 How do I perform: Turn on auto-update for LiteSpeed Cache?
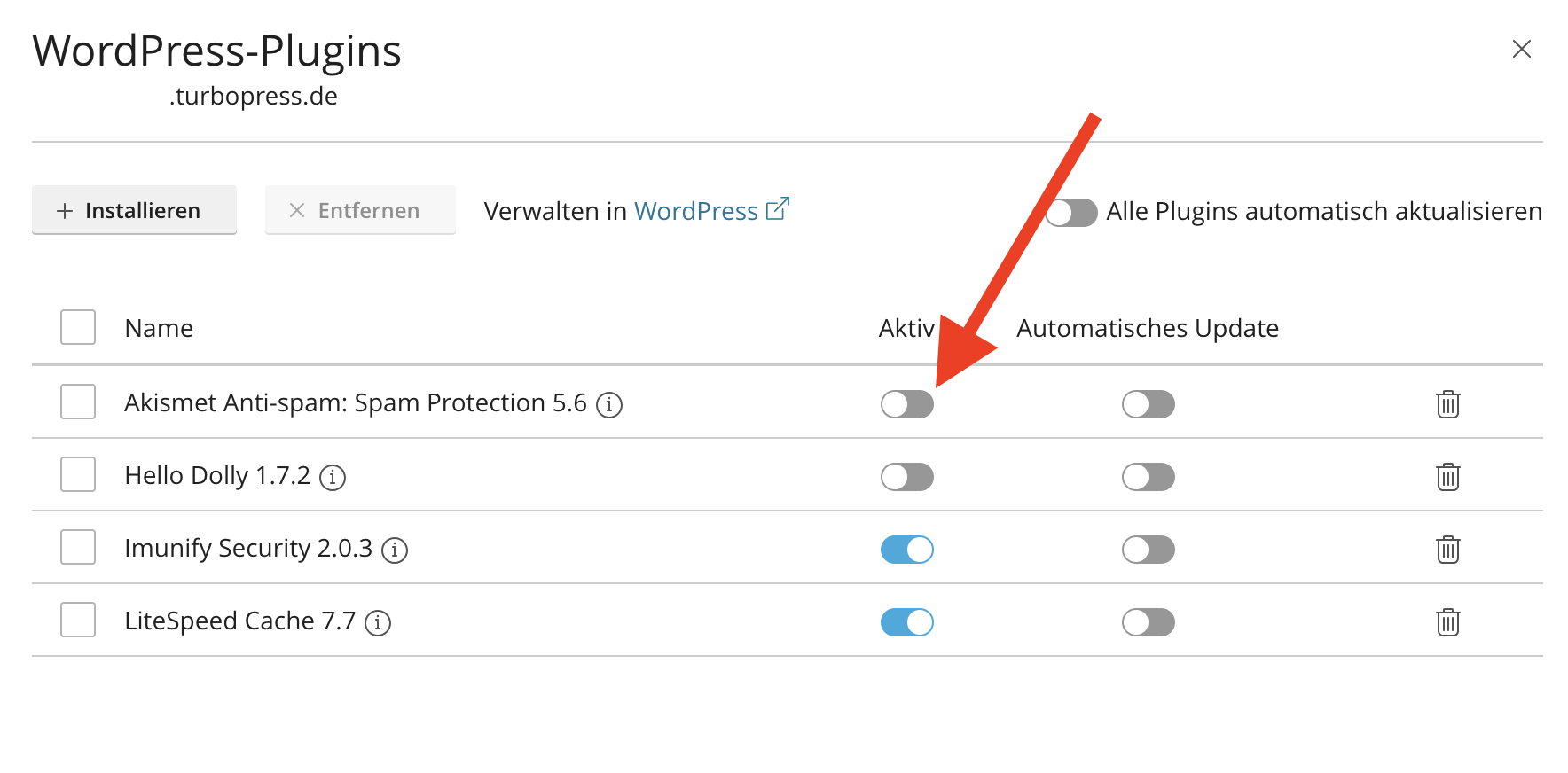pyautogui.click(x=1148, y=622)
